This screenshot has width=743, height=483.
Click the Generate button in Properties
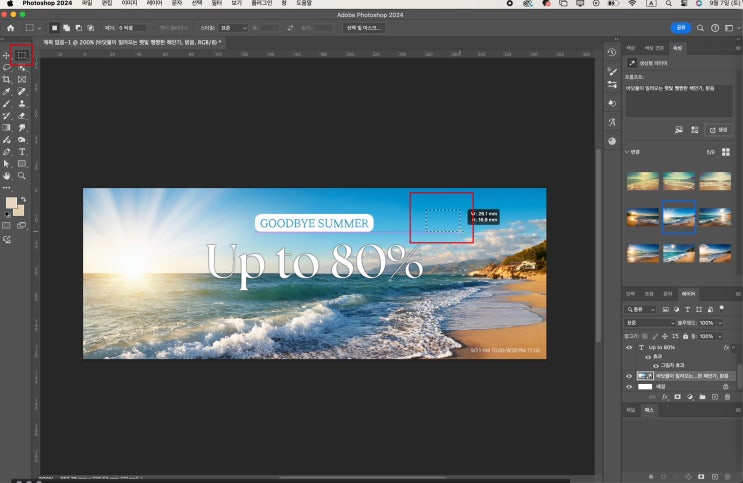click(718, 130)
